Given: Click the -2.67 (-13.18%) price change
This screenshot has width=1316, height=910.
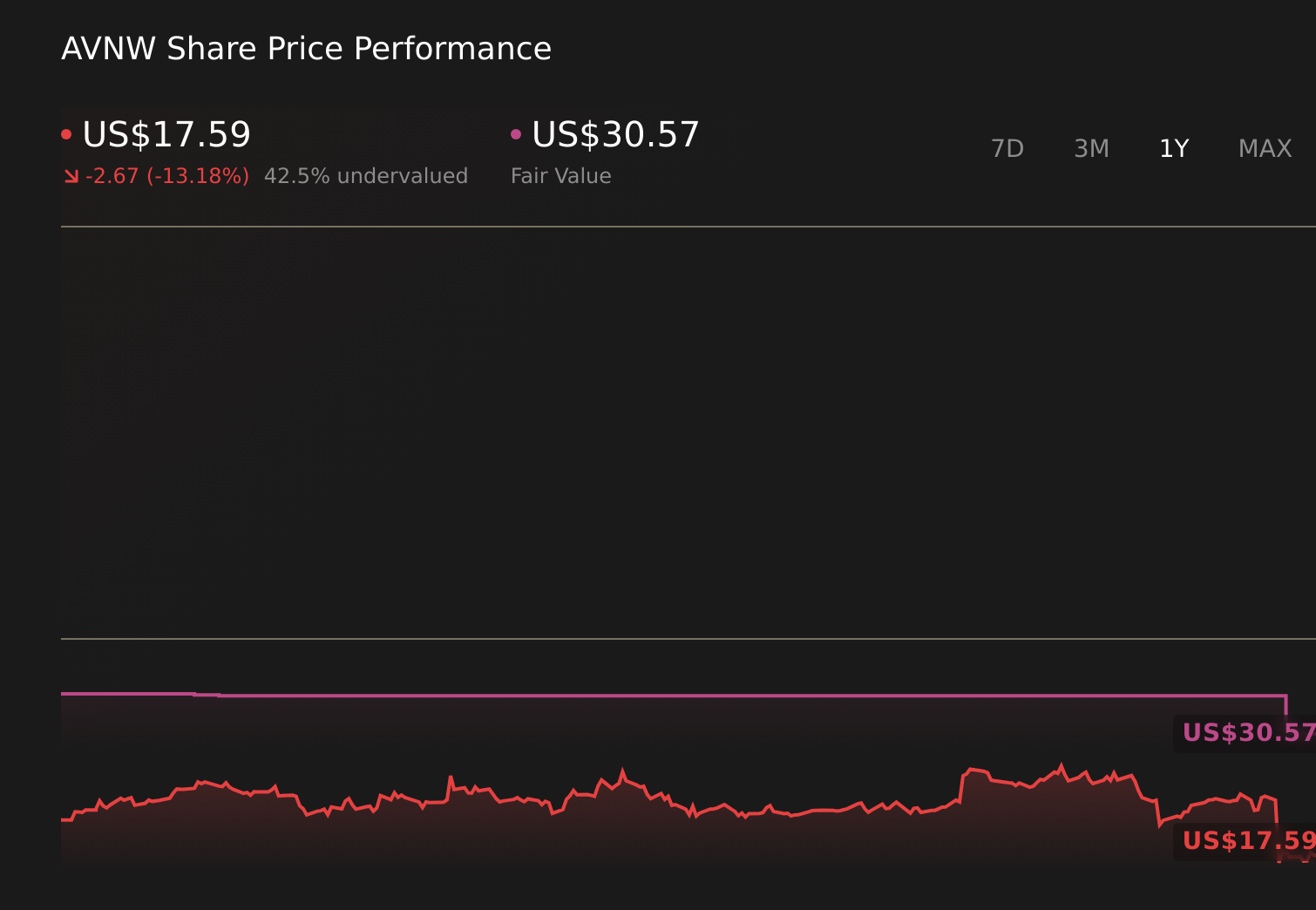Looking at the screenshot, I should pos(167,176).
